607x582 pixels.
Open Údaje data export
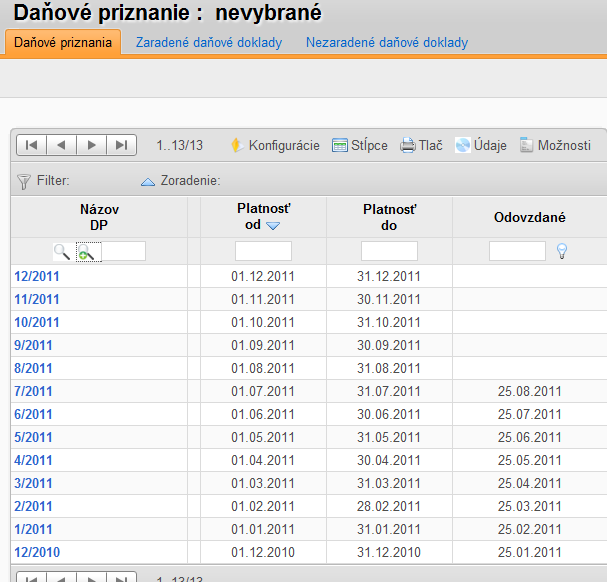pos(480,146)
